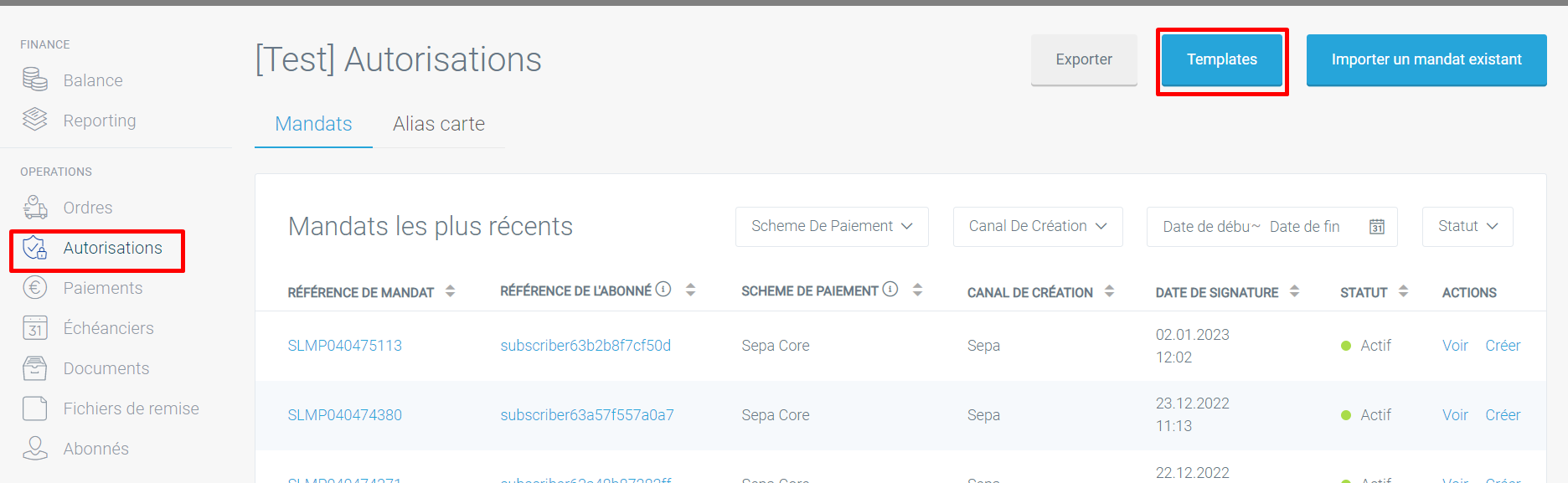Click Actif status for SLMP040475113

point(1366,346)
